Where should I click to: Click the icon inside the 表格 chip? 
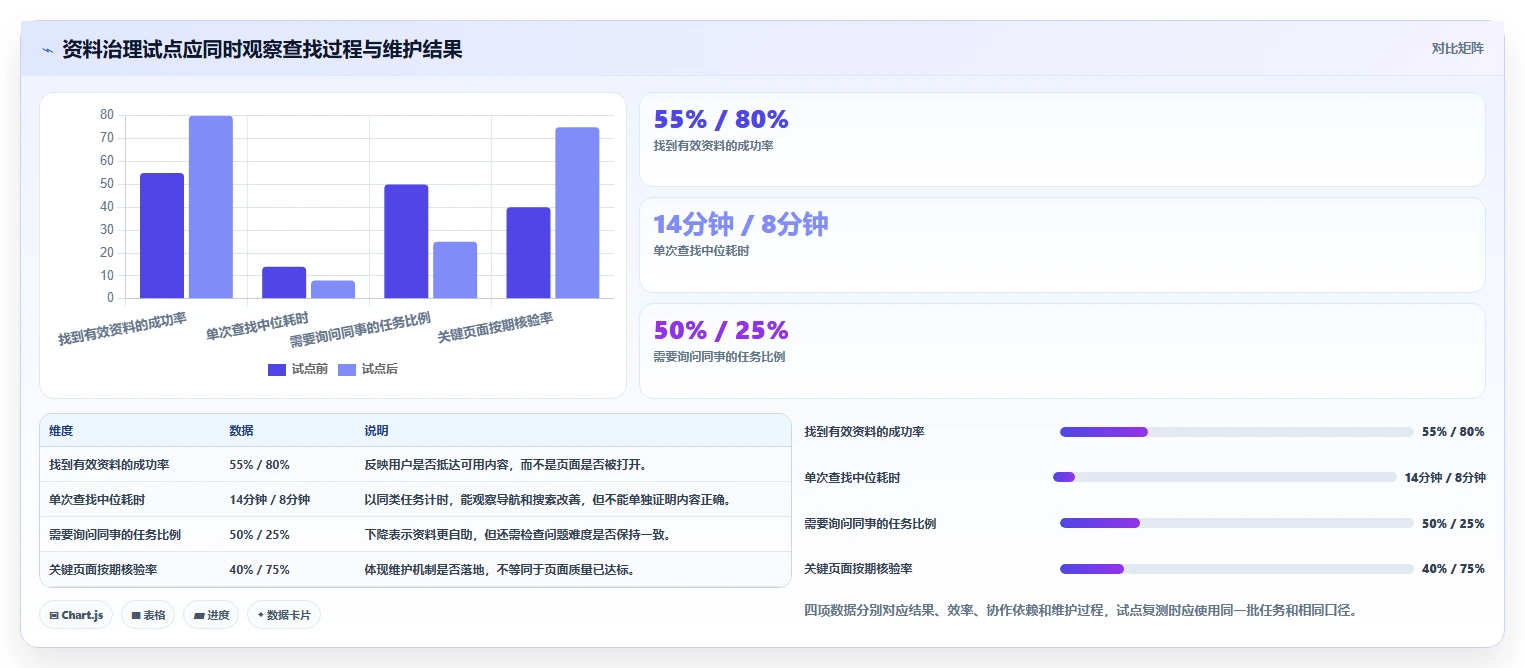[x=135, y=615]
